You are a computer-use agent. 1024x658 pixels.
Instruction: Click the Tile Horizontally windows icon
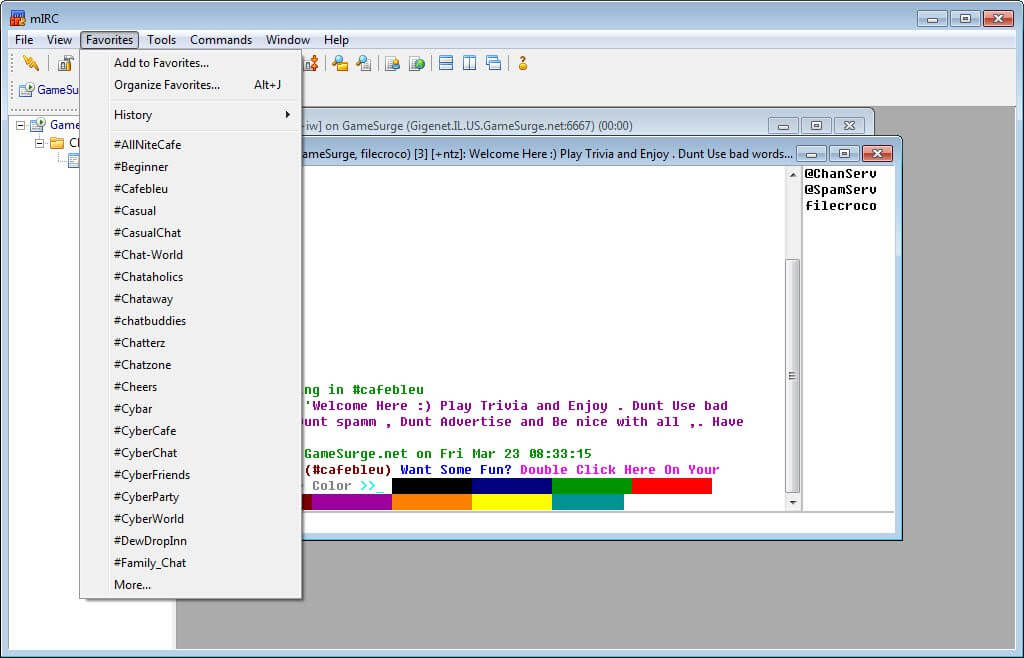(446, 63)
